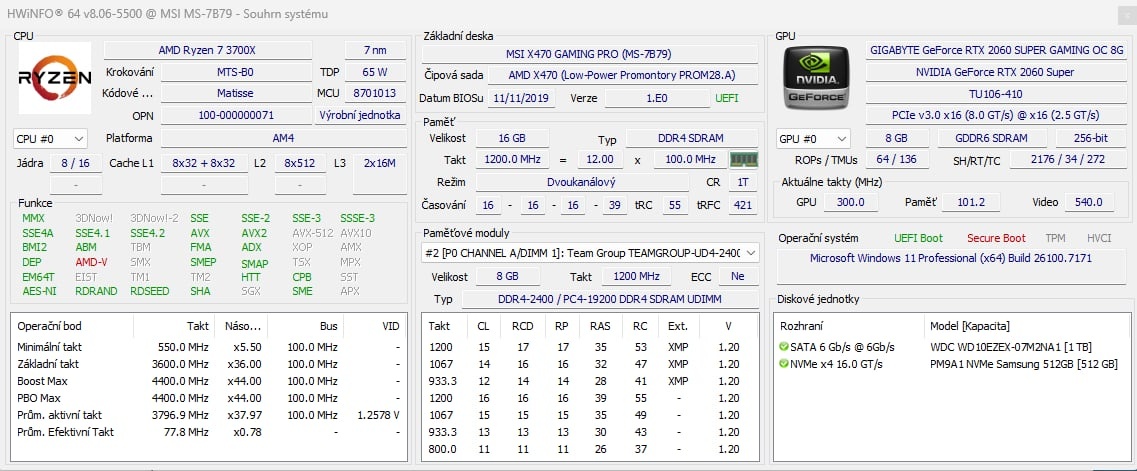
Task: Click the GDDR6 SDRAM value
Action: [992, 138]
